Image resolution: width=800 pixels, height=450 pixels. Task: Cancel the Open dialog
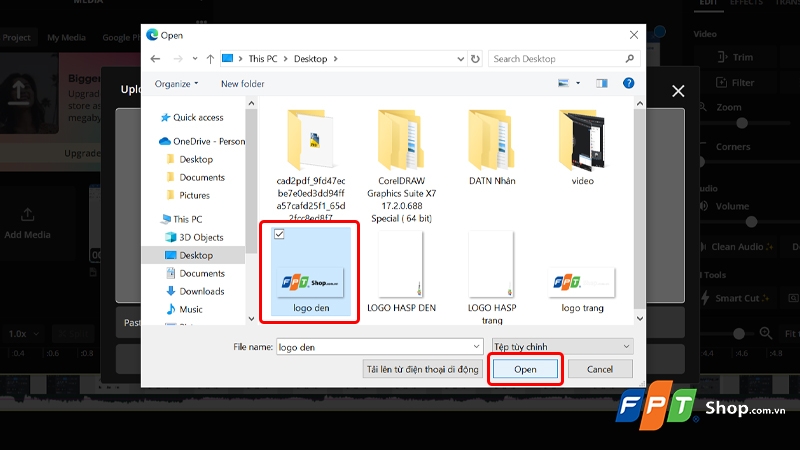click(599, 369)
